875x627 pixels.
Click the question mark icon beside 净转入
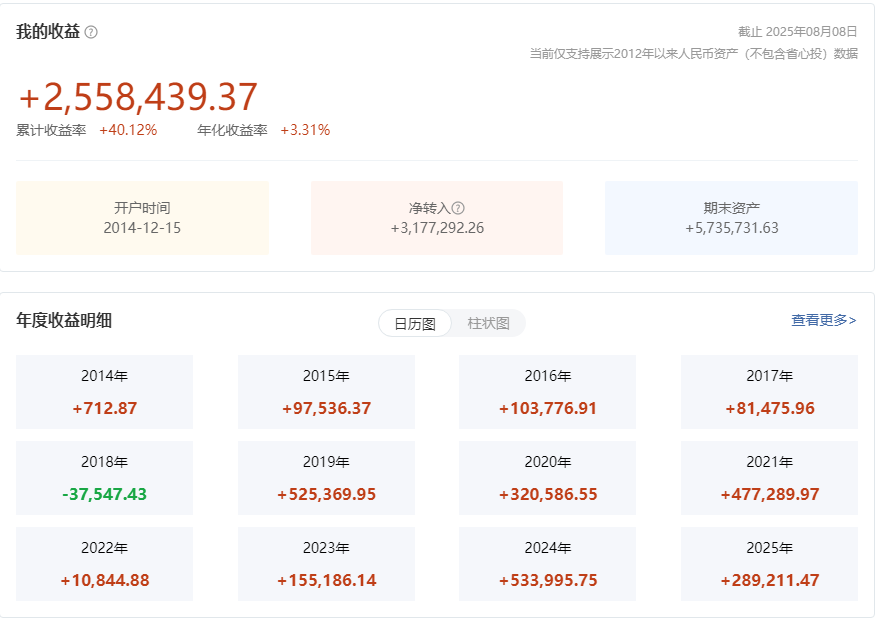pyautogui.click(x=458, y=208)
